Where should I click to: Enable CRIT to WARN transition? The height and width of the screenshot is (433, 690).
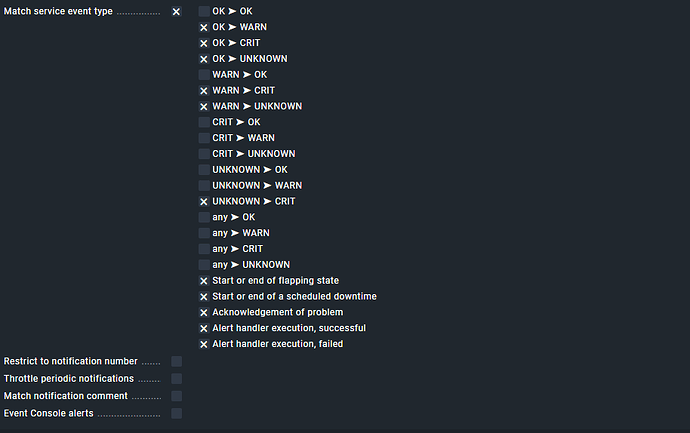click(x=204, y=138)
